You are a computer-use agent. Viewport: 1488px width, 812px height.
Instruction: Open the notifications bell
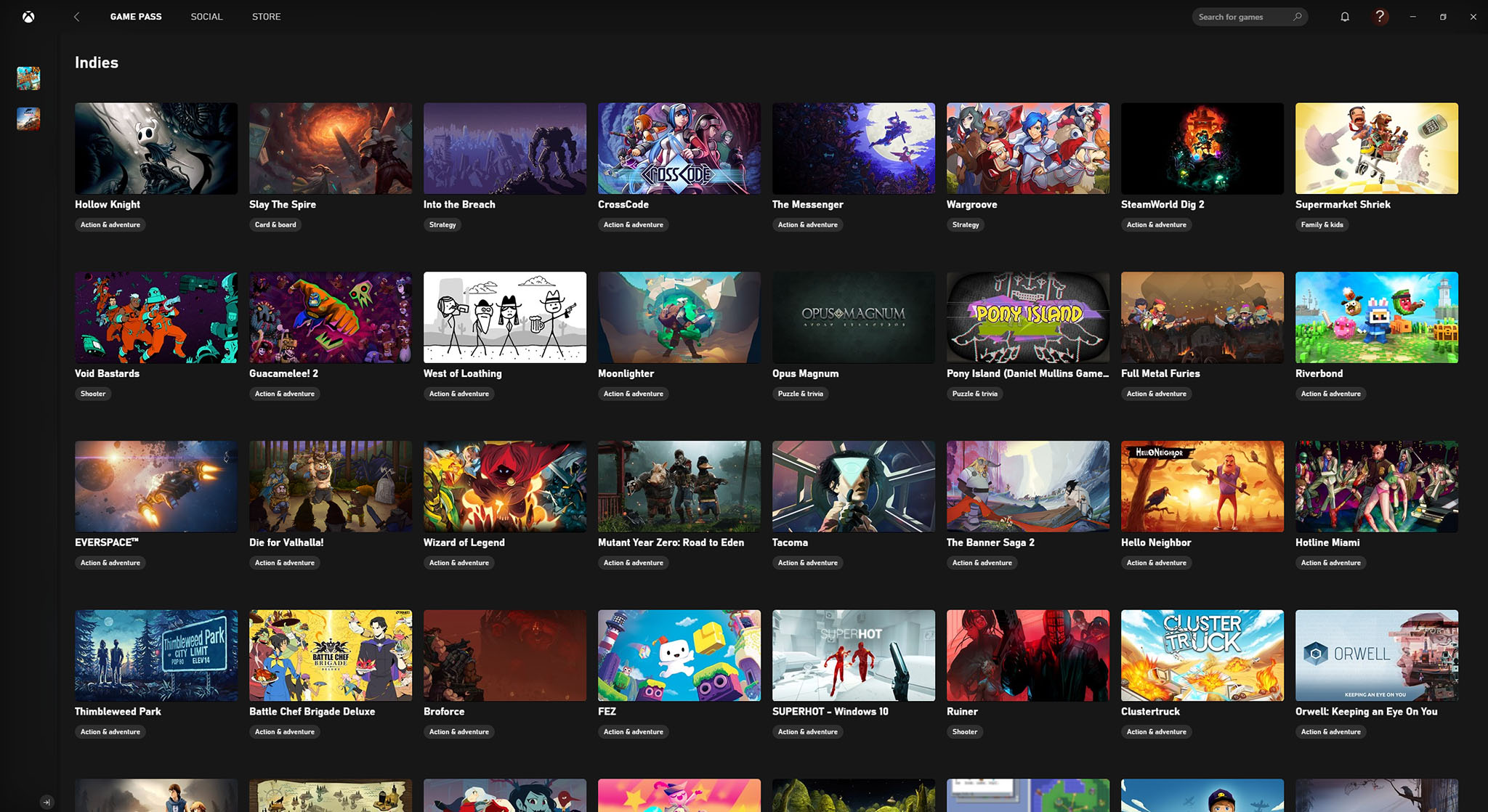point(1345,17)
